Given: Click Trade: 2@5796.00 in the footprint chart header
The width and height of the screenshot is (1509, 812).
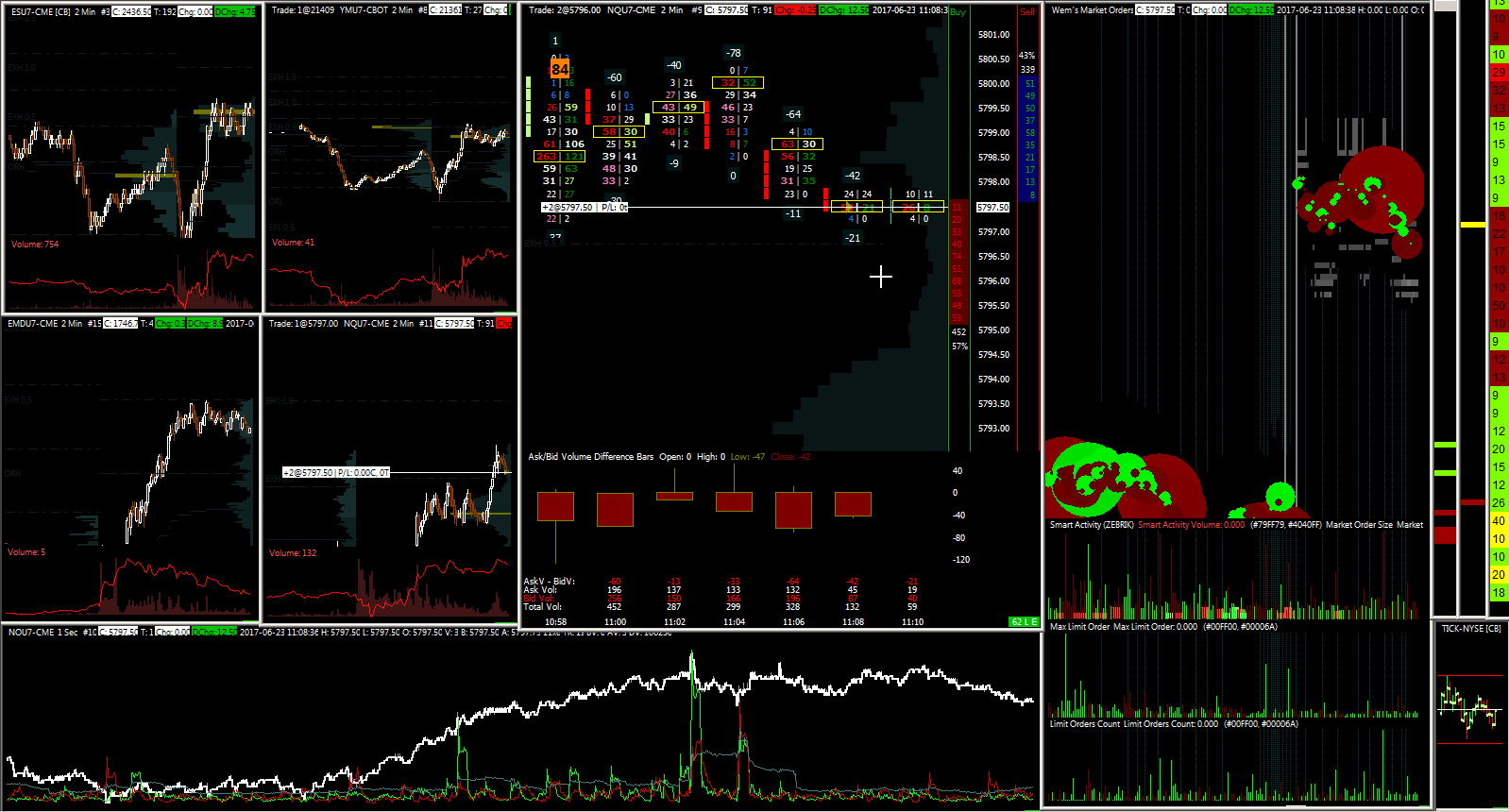Looking at the screenshot, I should tap(564, 10).
